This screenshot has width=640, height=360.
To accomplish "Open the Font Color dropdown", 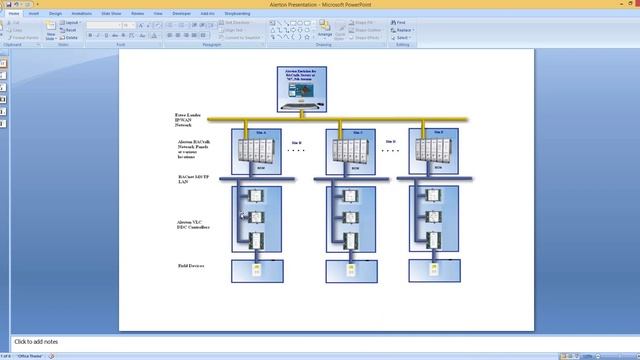I will tap(155, 36).
